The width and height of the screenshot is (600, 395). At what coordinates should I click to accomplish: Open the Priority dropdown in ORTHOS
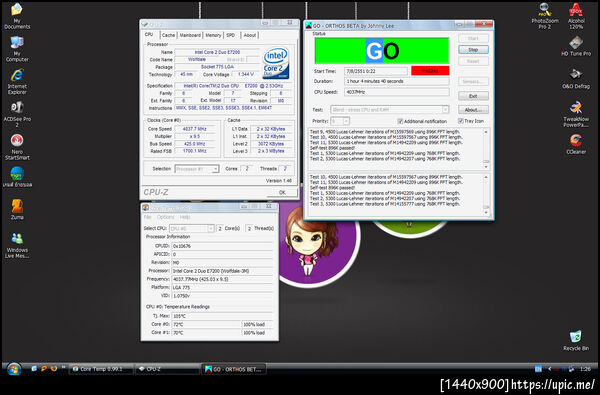point(340,121)
